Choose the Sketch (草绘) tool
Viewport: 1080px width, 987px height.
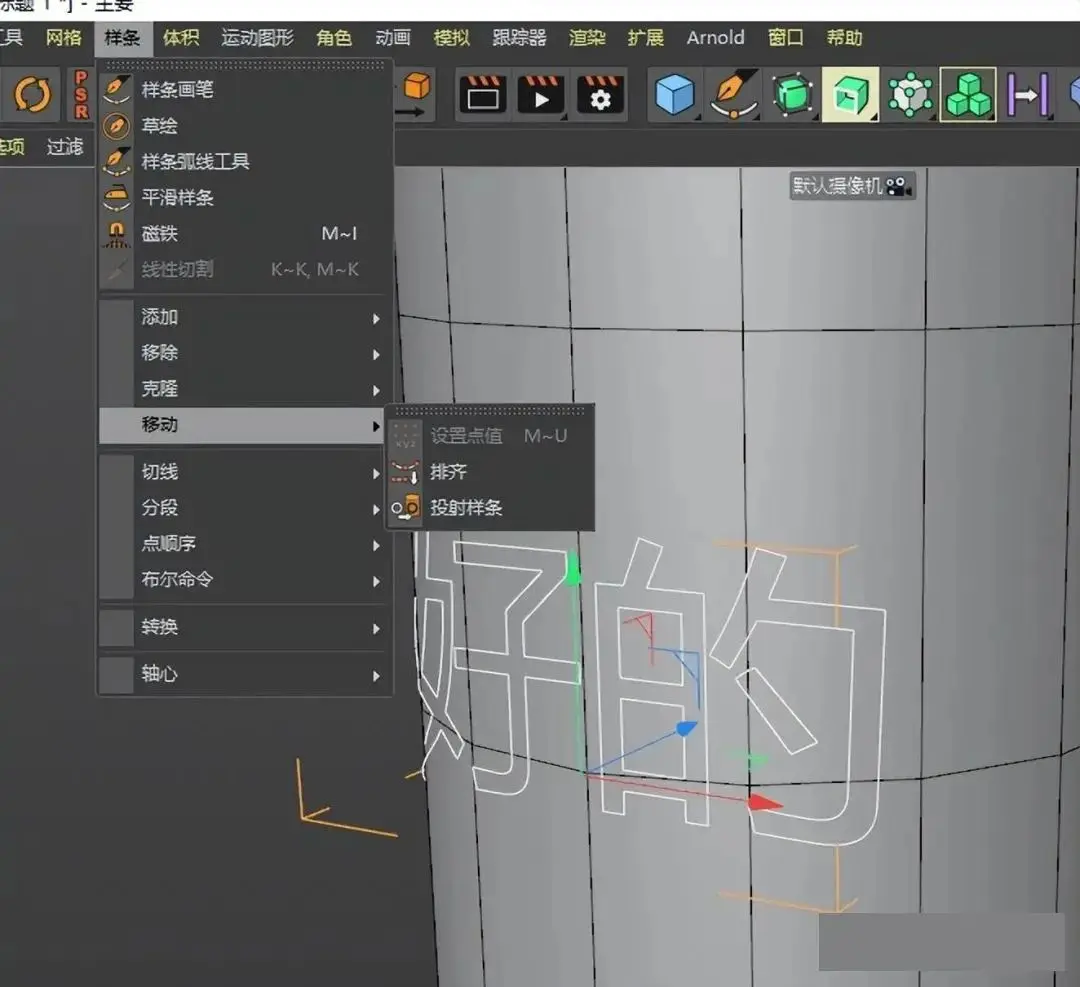[159, 126]
